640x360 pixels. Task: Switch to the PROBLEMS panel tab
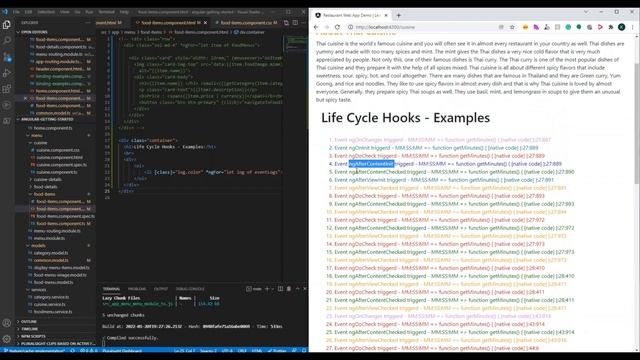tap(137, 289)
